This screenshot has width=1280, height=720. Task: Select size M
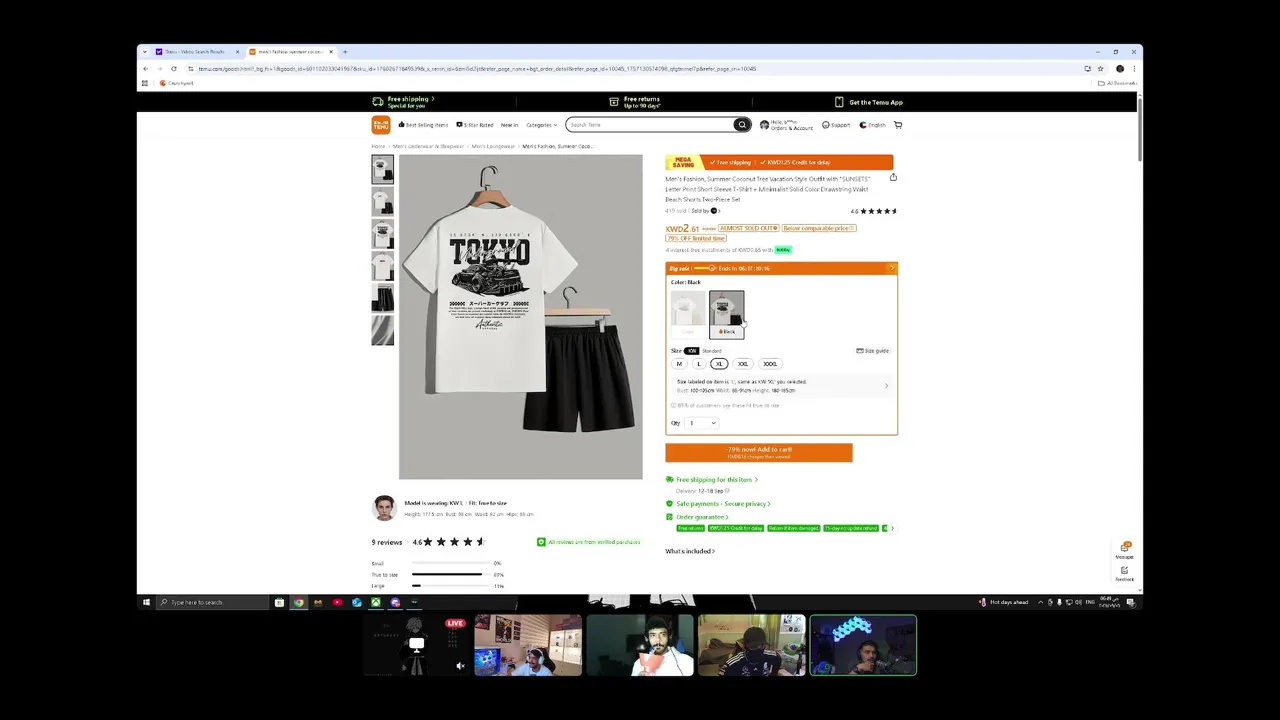click(x=679, y=364)
